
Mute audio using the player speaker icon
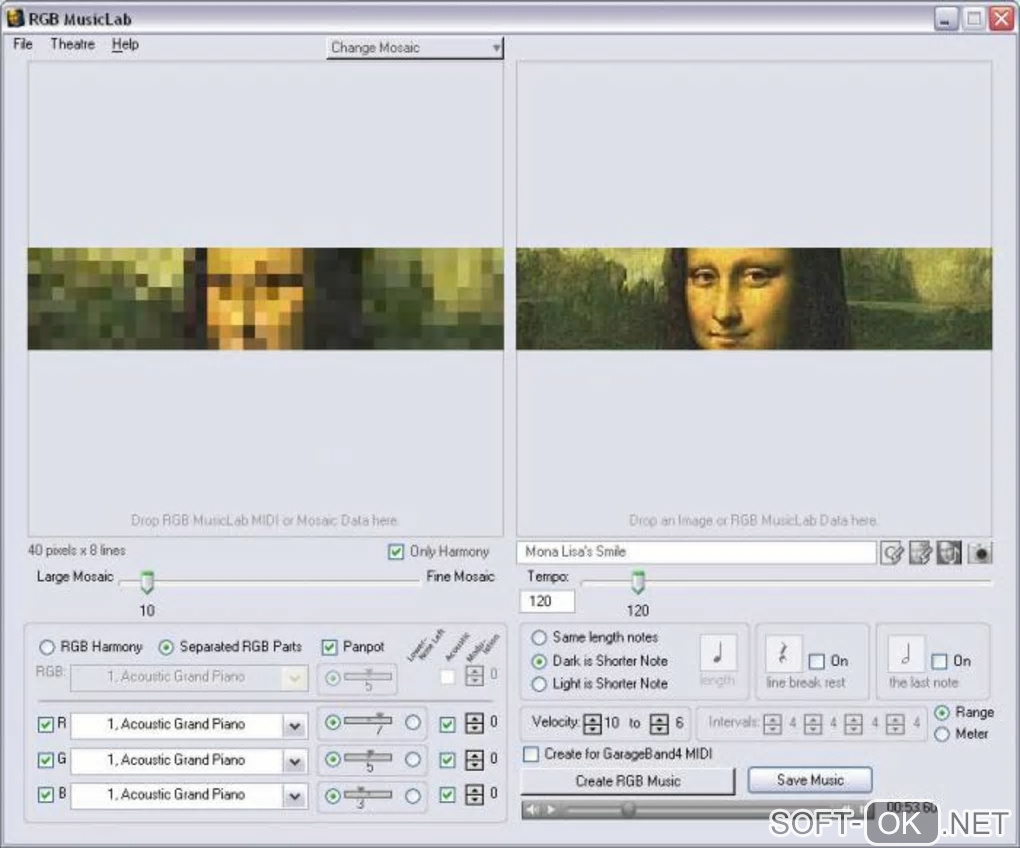pyautogui.click(x=531, y=810)
